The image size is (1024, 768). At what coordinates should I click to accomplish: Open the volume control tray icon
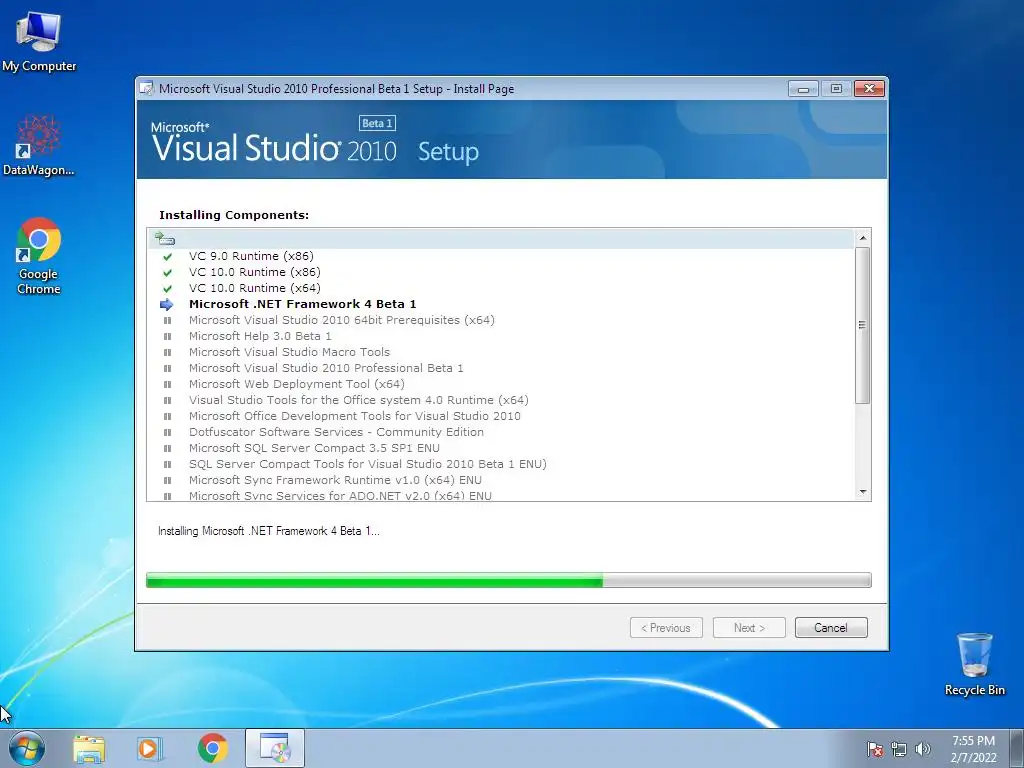922,749
